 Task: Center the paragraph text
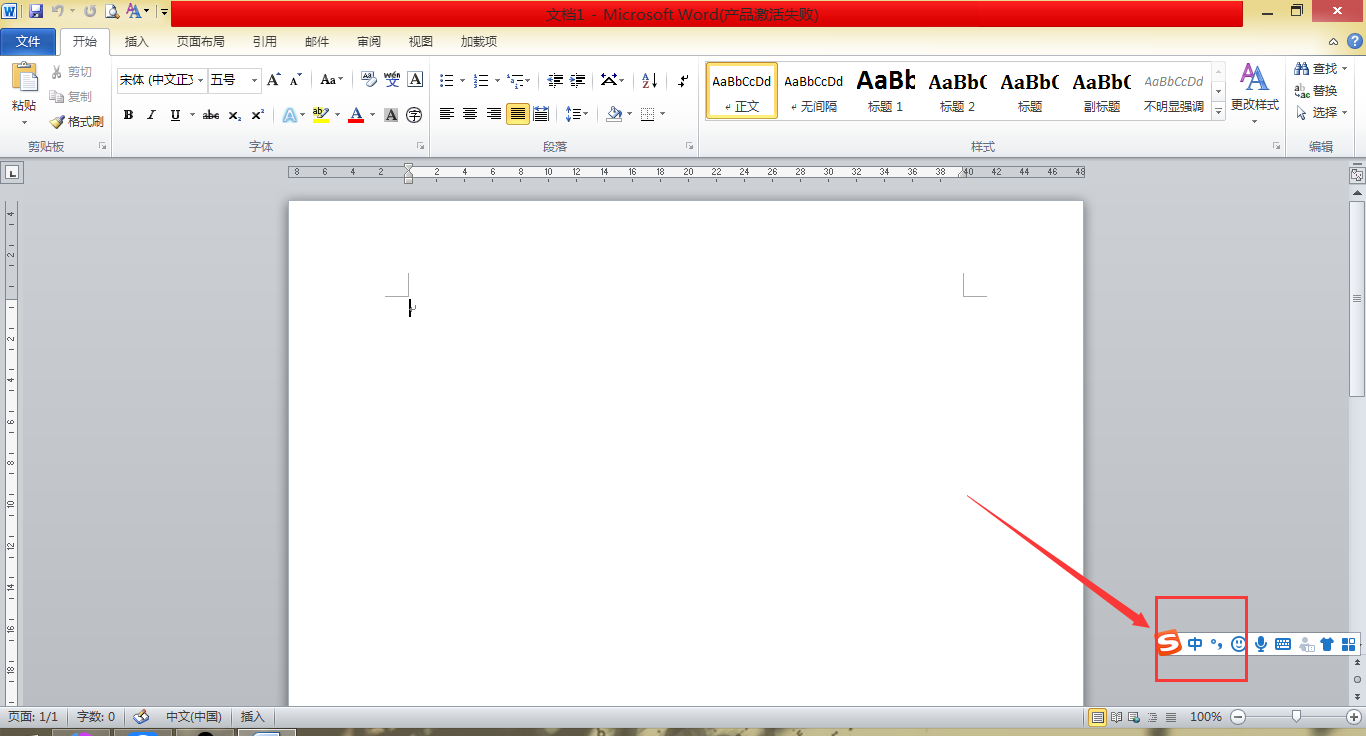(x=470, y=114)
